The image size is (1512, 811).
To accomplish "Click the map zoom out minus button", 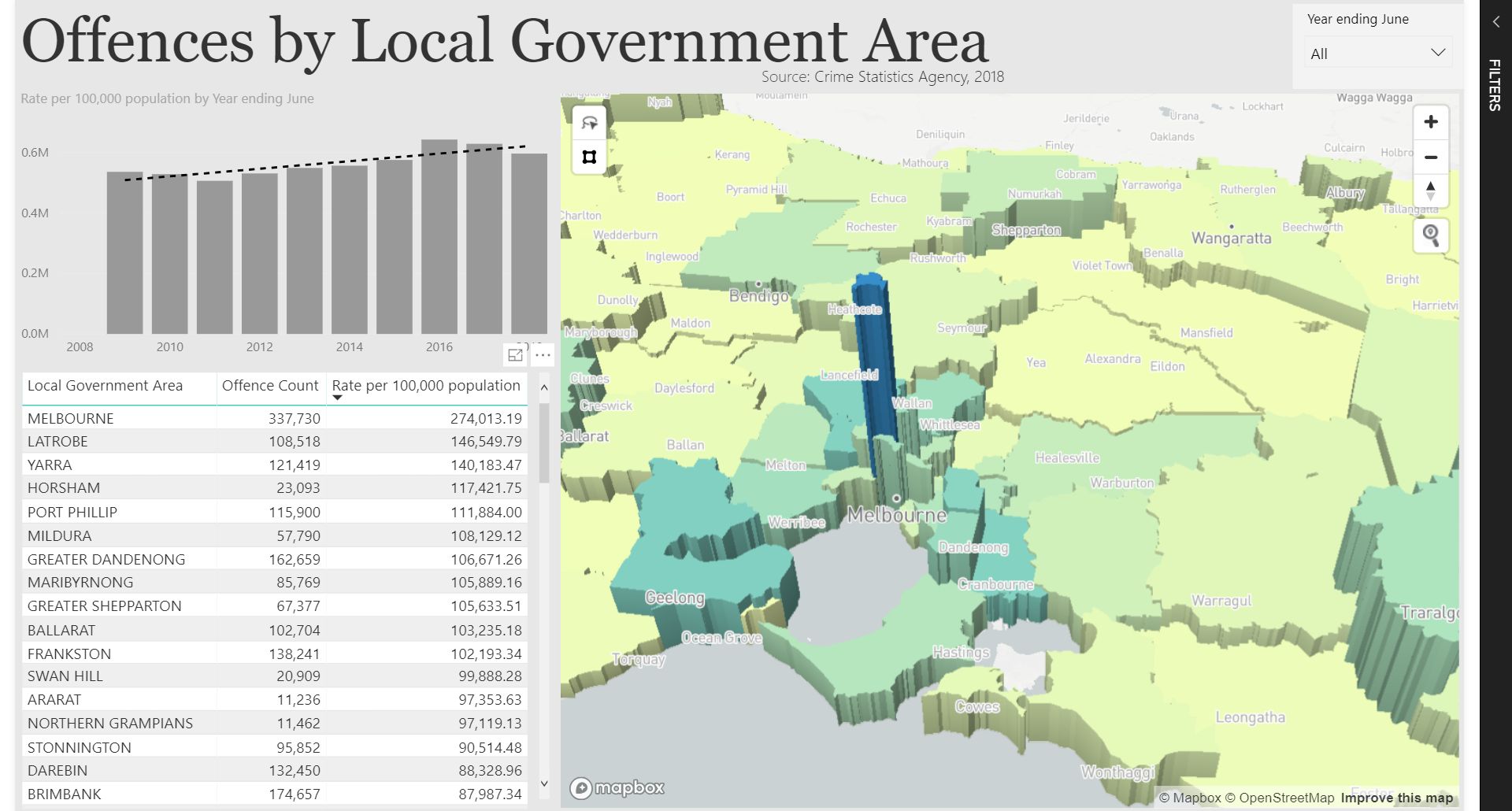I will 1431,157.
